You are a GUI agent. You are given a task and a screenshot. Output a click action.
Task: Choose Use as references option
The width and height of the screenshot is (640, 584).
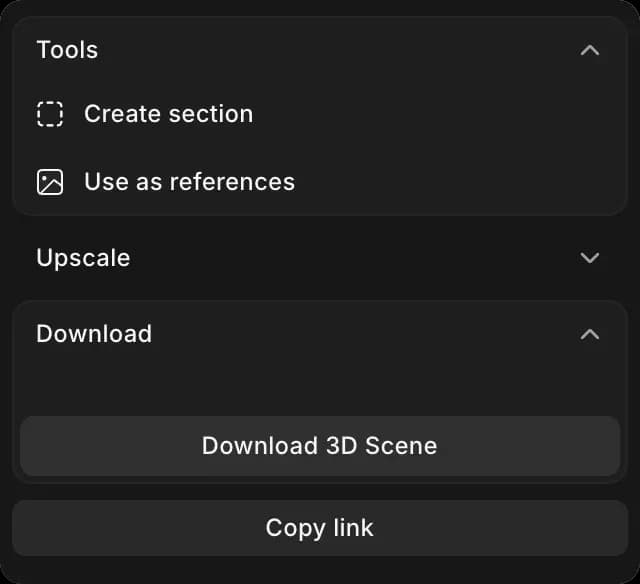(320, 182)
